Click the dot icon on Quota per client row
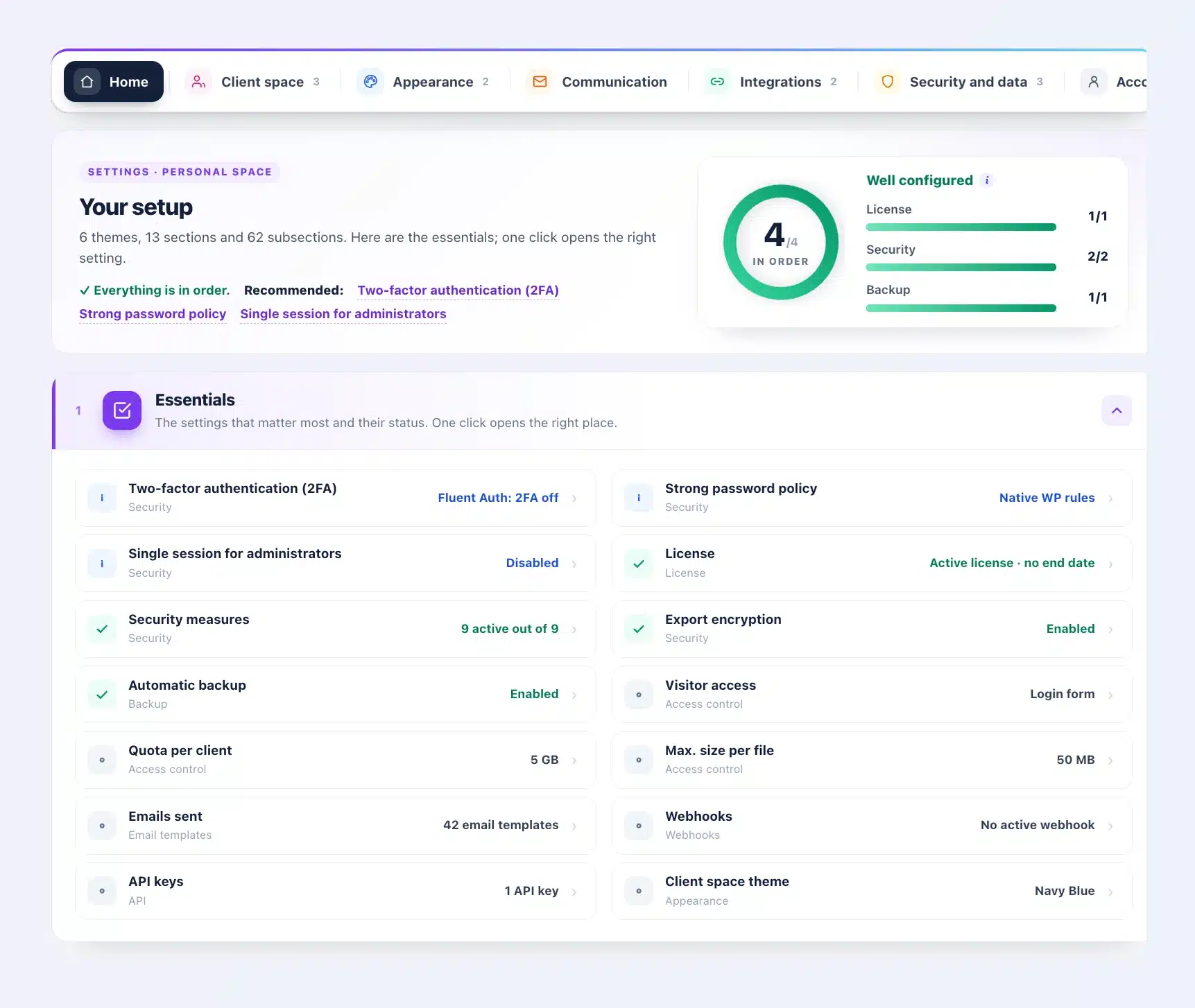 (x=102, y=760)
